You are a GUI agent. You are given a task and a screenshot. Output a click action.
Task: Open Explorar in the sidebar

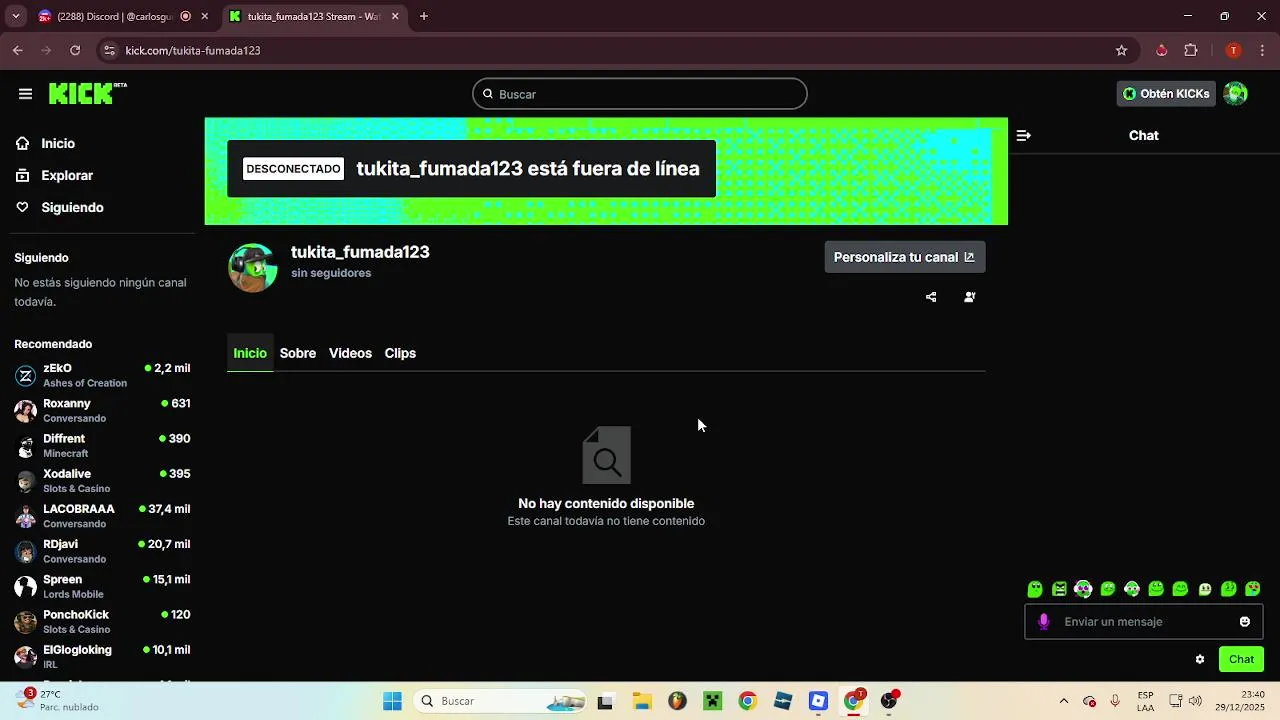pos(67,176)
